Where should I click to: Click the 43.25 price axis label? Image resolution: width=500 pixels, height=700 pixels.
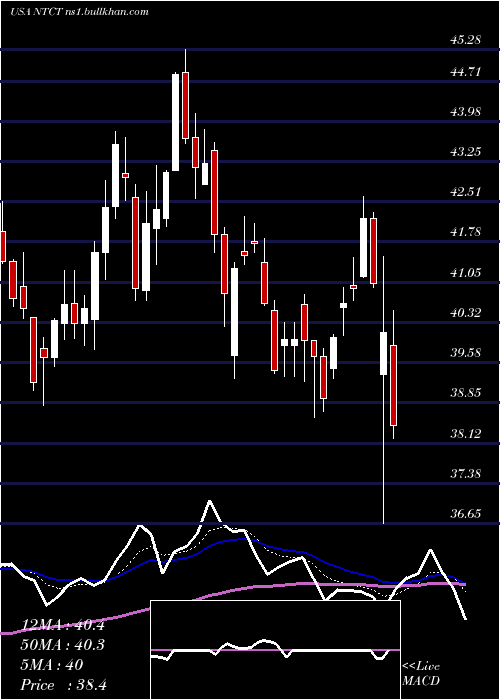point(466,152)
